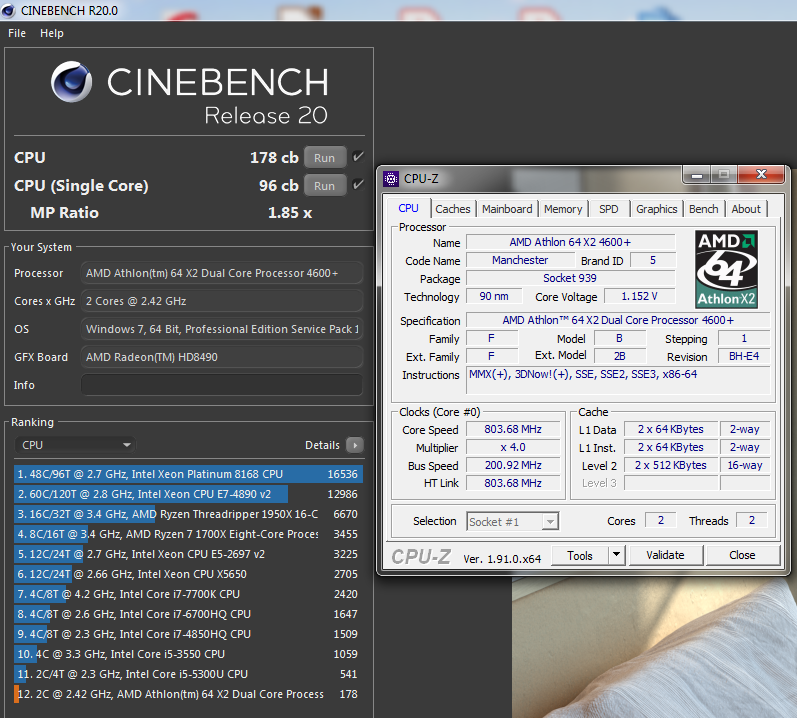Expand the Tools dropdown arrow in CPU-Z
The height and width of the screenshot is (718, 797).
[616, 555]
